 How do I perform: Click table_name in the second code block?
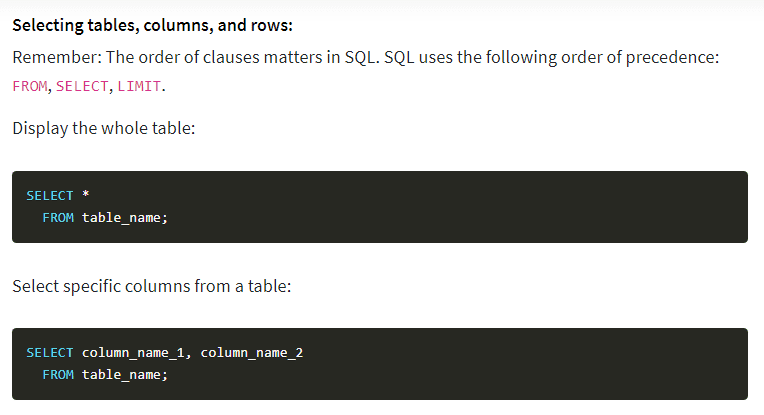coord(121,375)
